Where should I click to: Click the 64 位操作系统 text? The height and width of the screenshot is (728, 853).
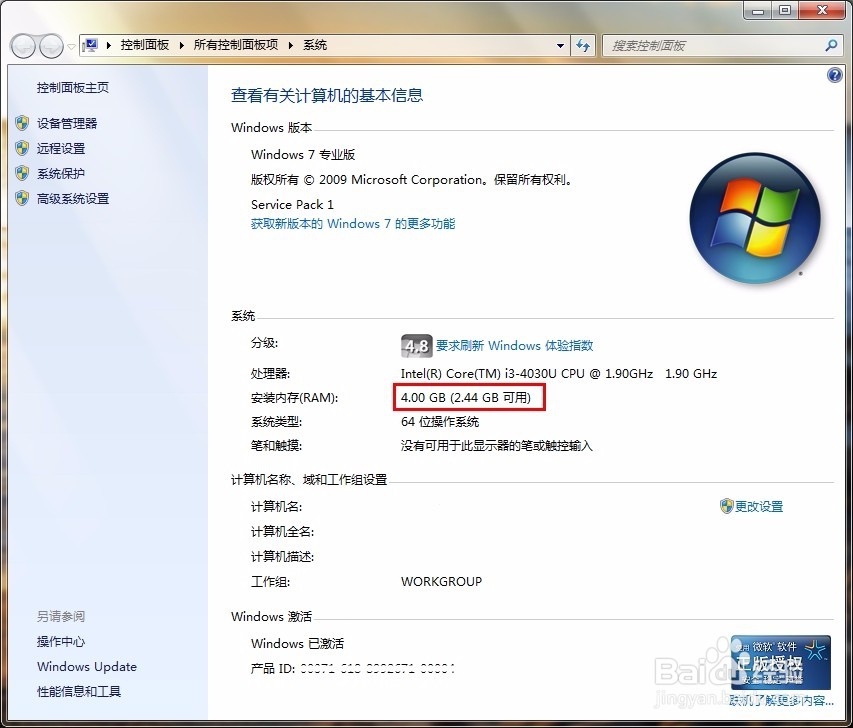(x=440, y=422)
